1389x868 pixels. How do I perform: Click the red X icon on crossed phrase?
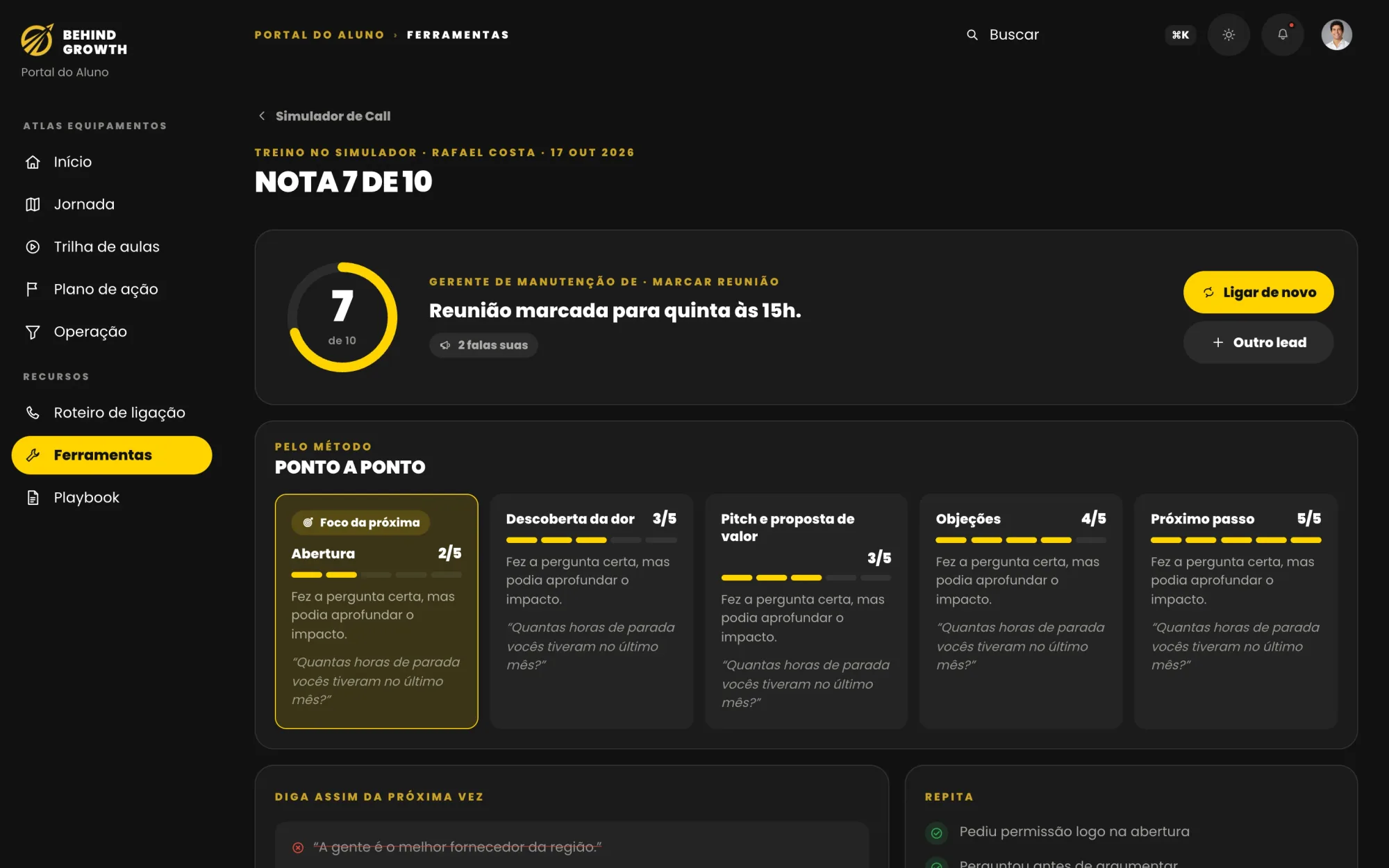tap(298, 848)
